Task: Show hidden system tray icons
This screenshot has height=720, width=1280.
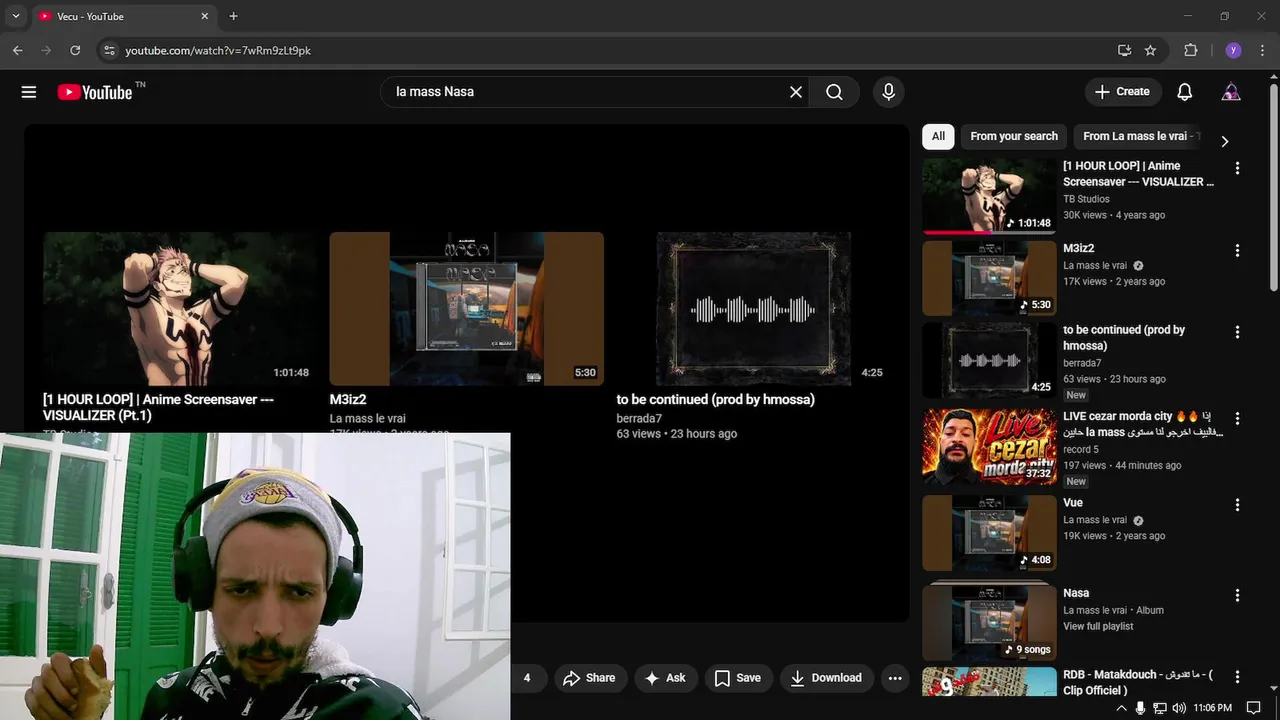Action: [1121, 708]
